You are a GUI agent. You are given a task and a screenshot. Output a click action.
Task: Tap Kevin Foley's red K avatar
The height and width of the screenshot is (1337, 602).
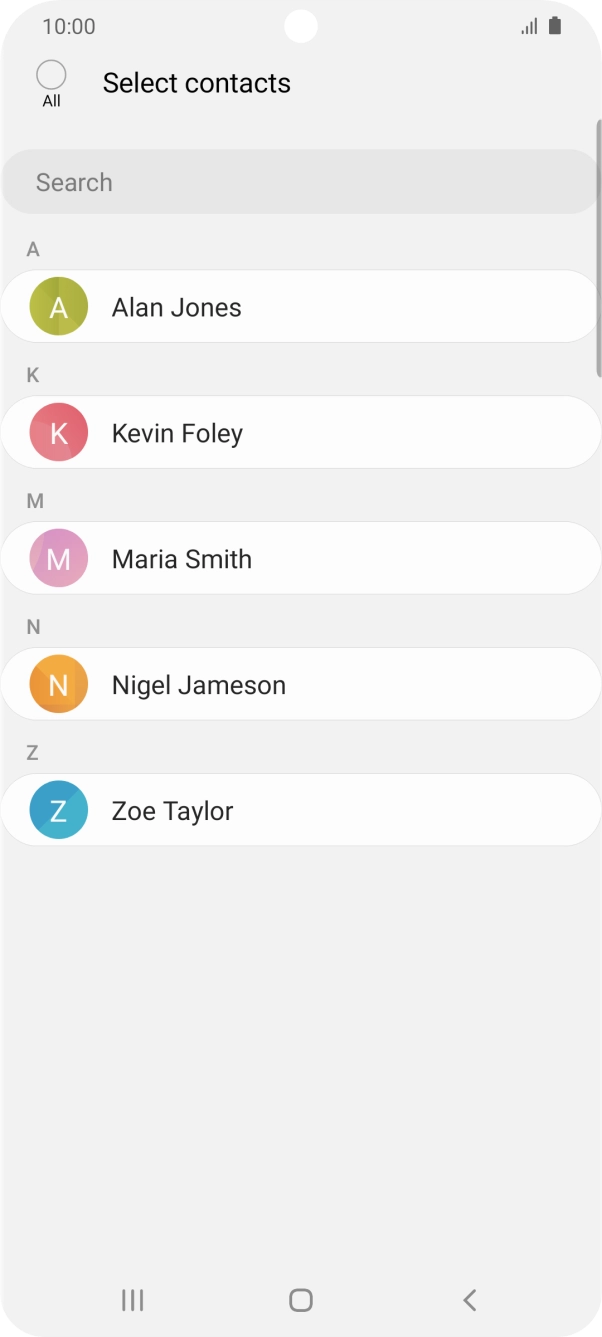59,432
